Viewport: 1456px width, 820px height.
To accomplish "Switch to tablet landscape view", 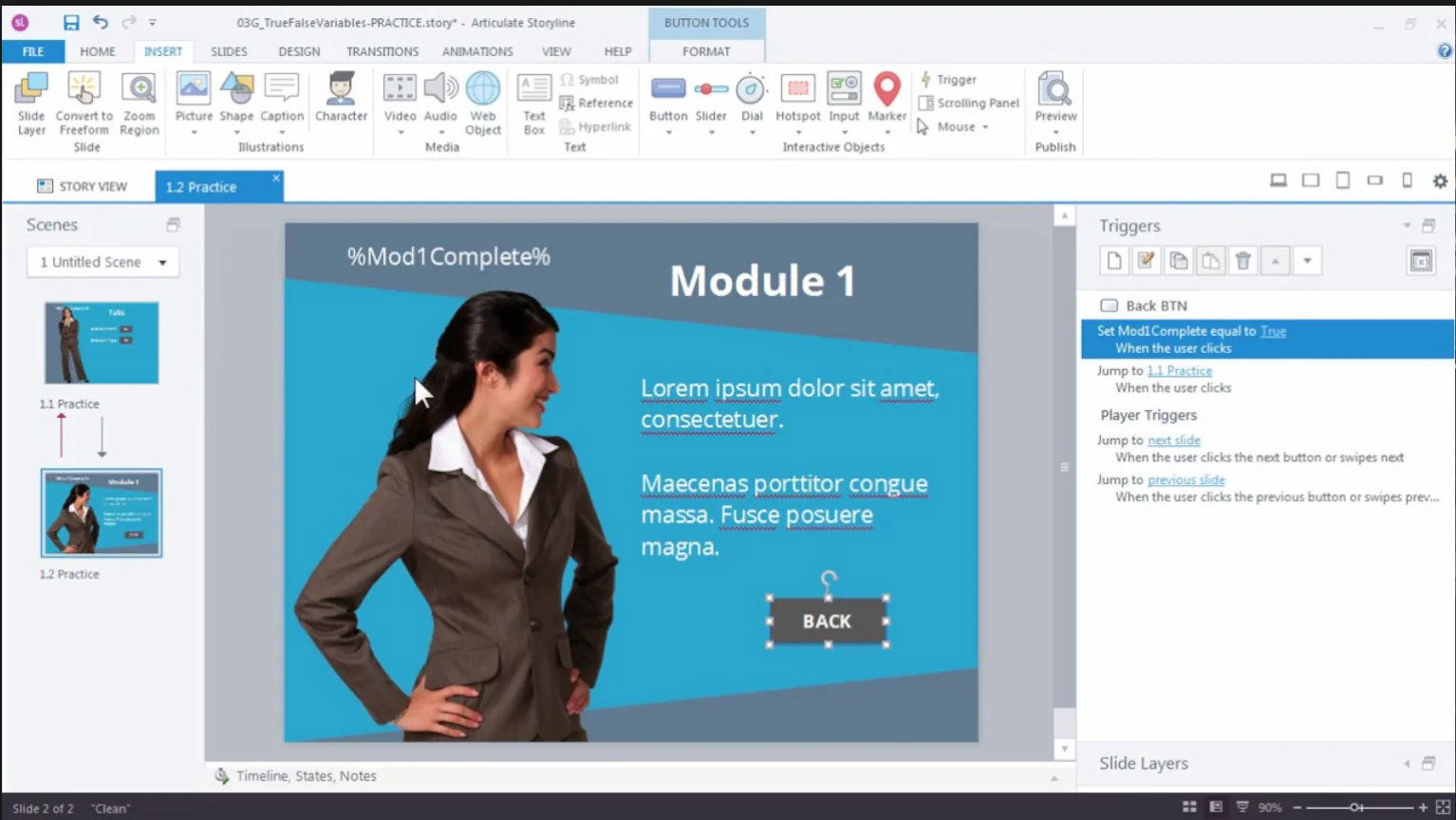I will 1311,180.
